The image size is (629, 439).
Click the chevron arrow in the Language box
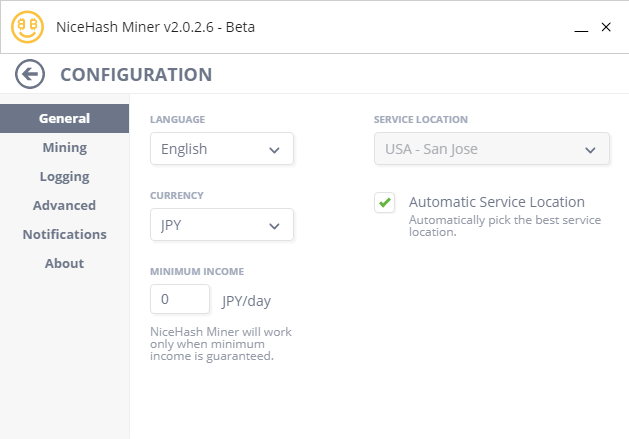tap(274, 150)
